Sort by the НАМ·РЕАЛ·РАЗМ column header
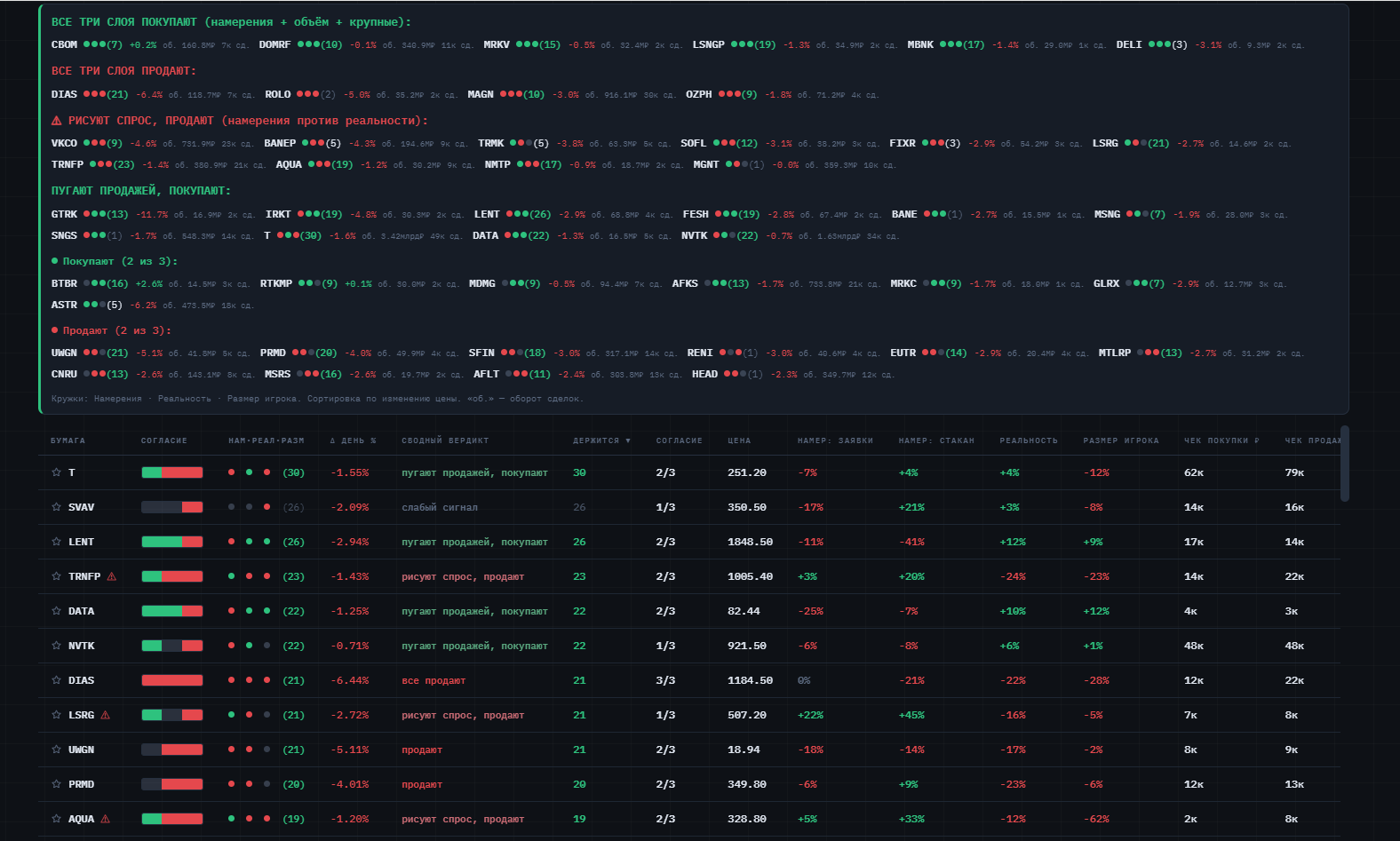1400x841 pixels. (266, 440)
